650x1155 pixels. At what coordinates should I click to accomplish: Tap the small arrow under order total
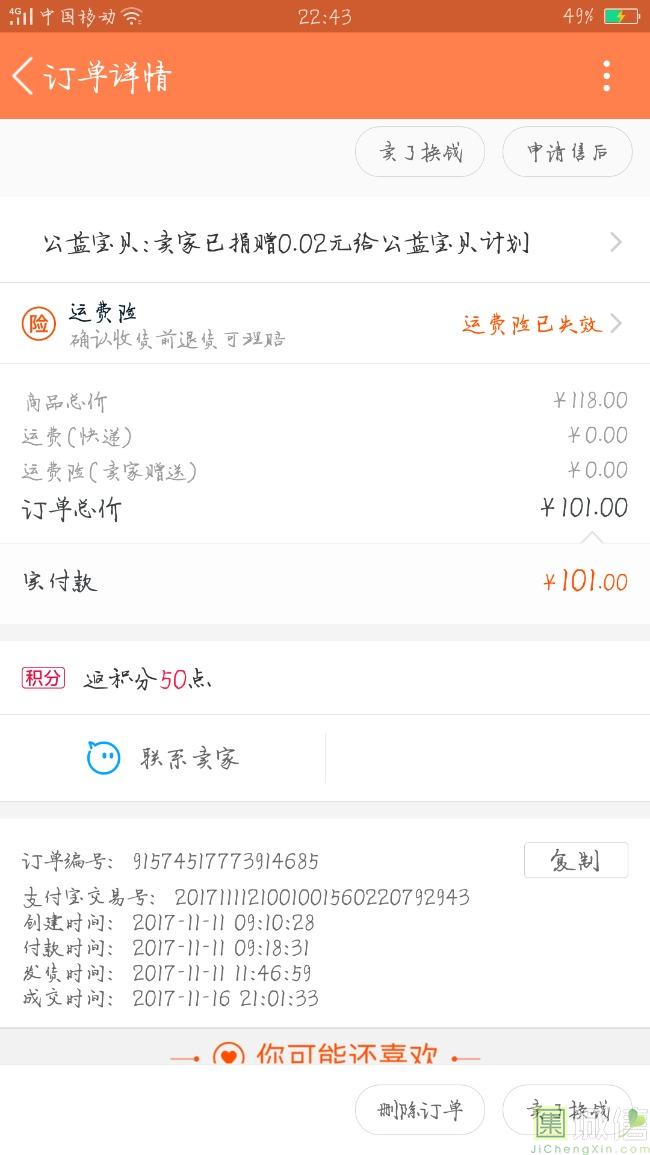tap(592, 538)
